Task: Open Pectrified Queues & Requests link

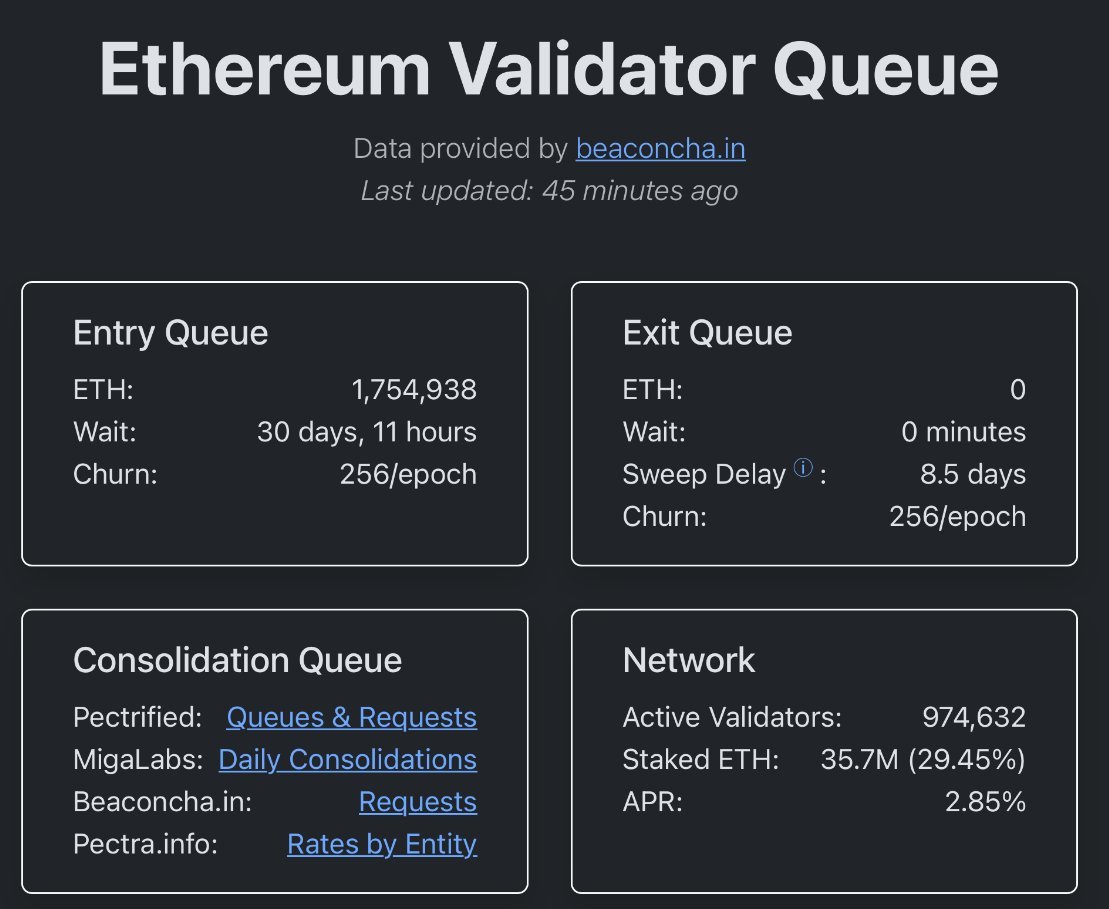Action: pos(351,718)
